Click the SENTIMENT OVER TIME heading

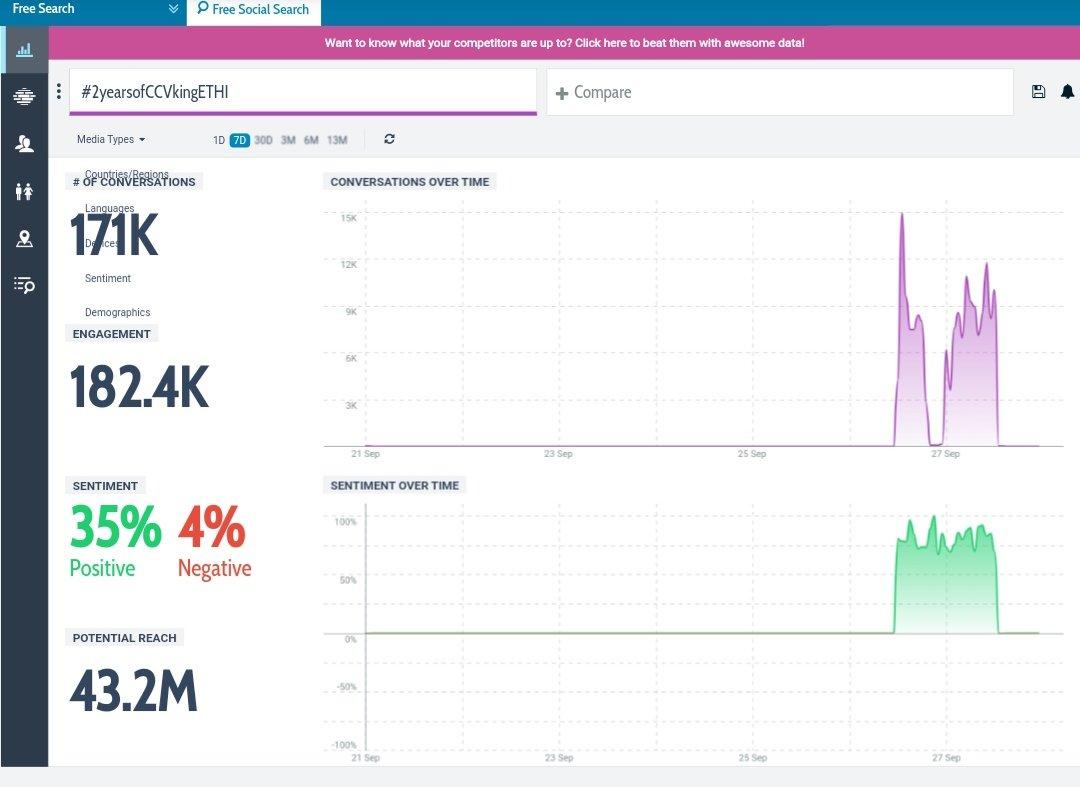395,485
